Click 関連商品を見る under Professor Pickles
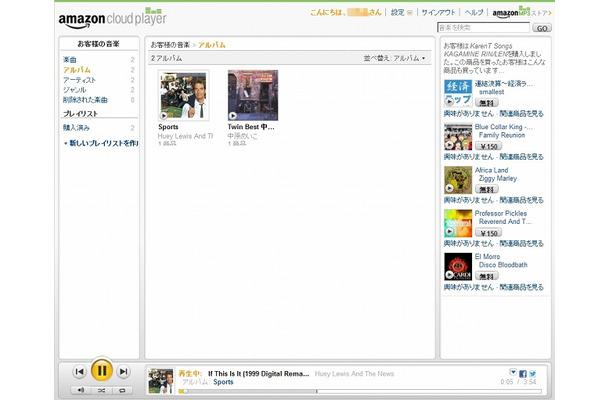 tap(521, 244)
